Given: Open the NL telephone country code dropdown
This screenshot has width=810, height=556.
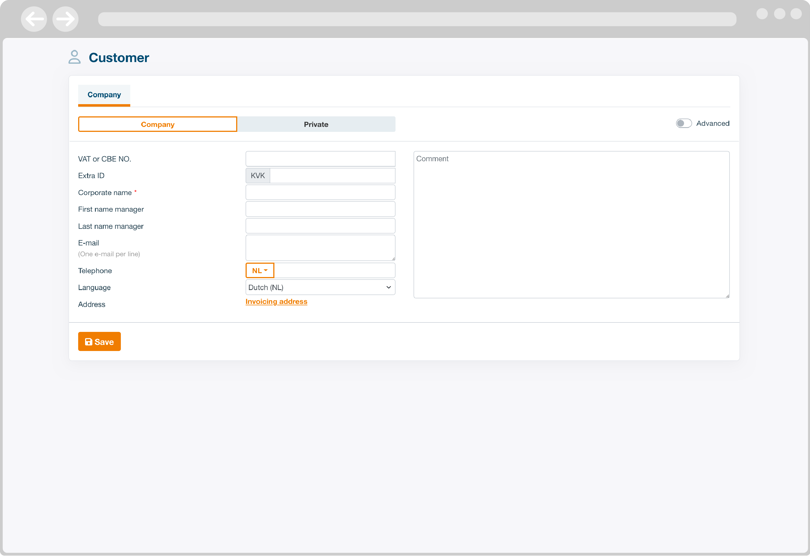Looking at the screenshot, I should click(x=260, y=270).
